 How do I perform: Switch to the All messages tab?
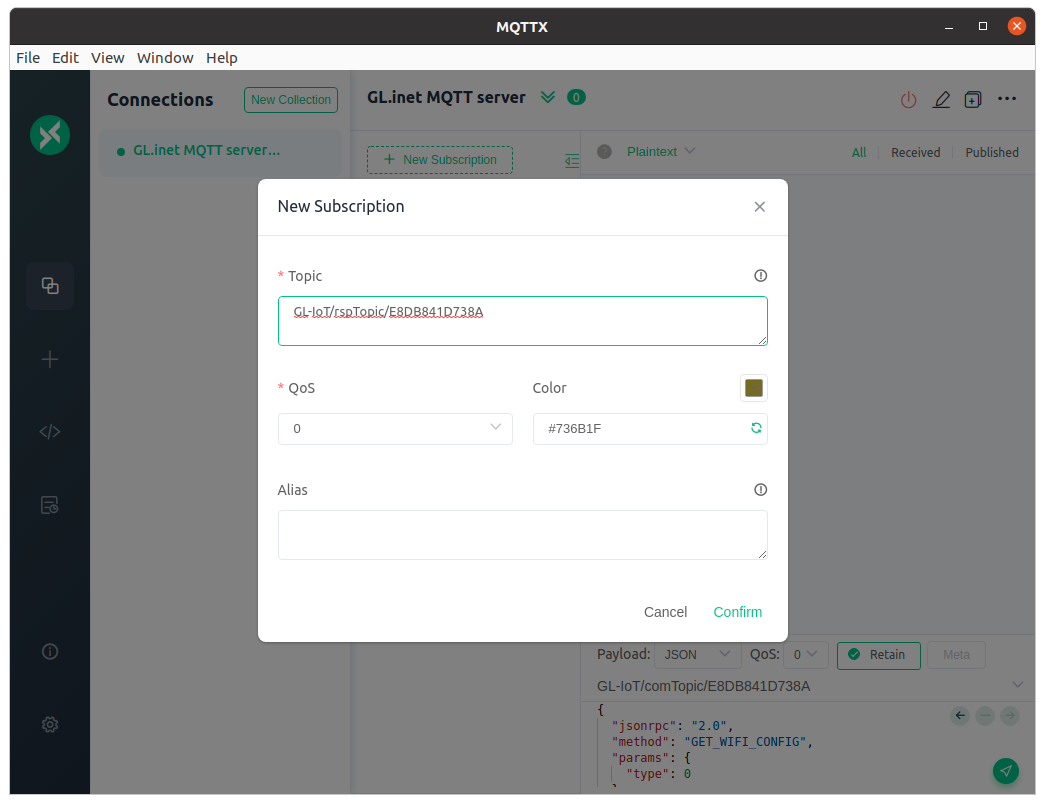pos(859,153)
